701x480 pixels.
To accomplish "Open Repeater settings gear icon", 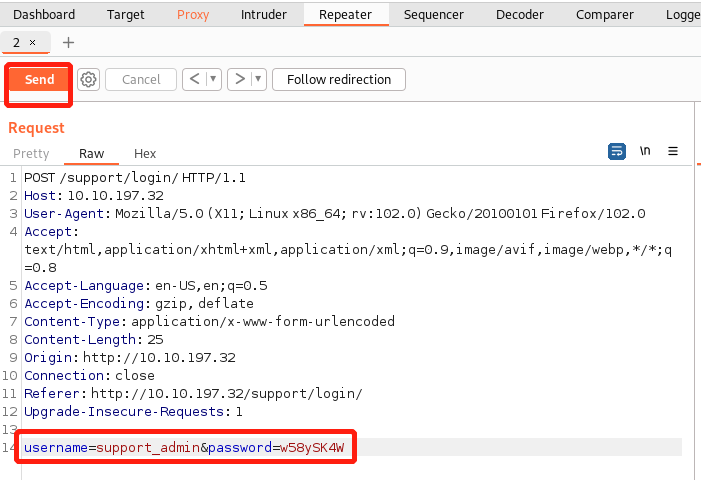I will (x=88, y=80).
